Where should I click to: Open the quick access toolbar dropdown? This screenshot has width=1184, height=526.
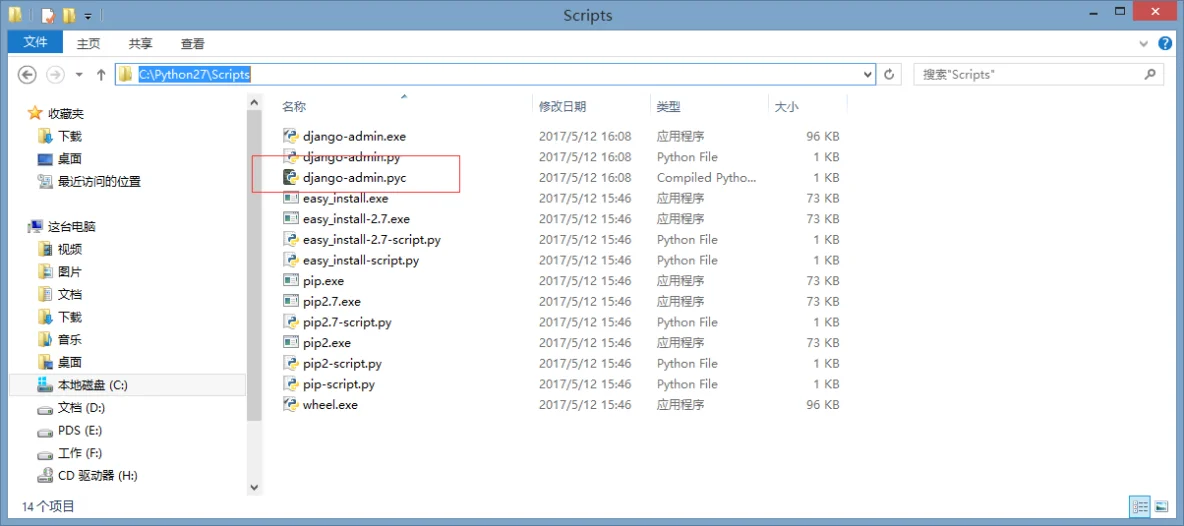88,16
